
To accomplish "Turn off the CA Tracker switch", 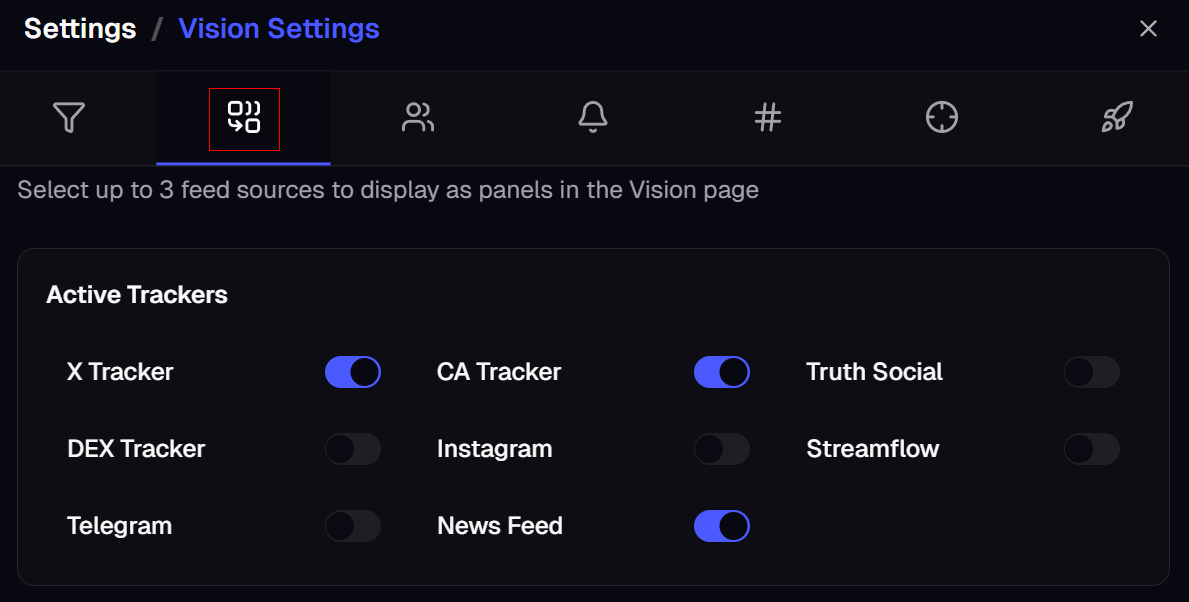I will (x=722, y=372).
